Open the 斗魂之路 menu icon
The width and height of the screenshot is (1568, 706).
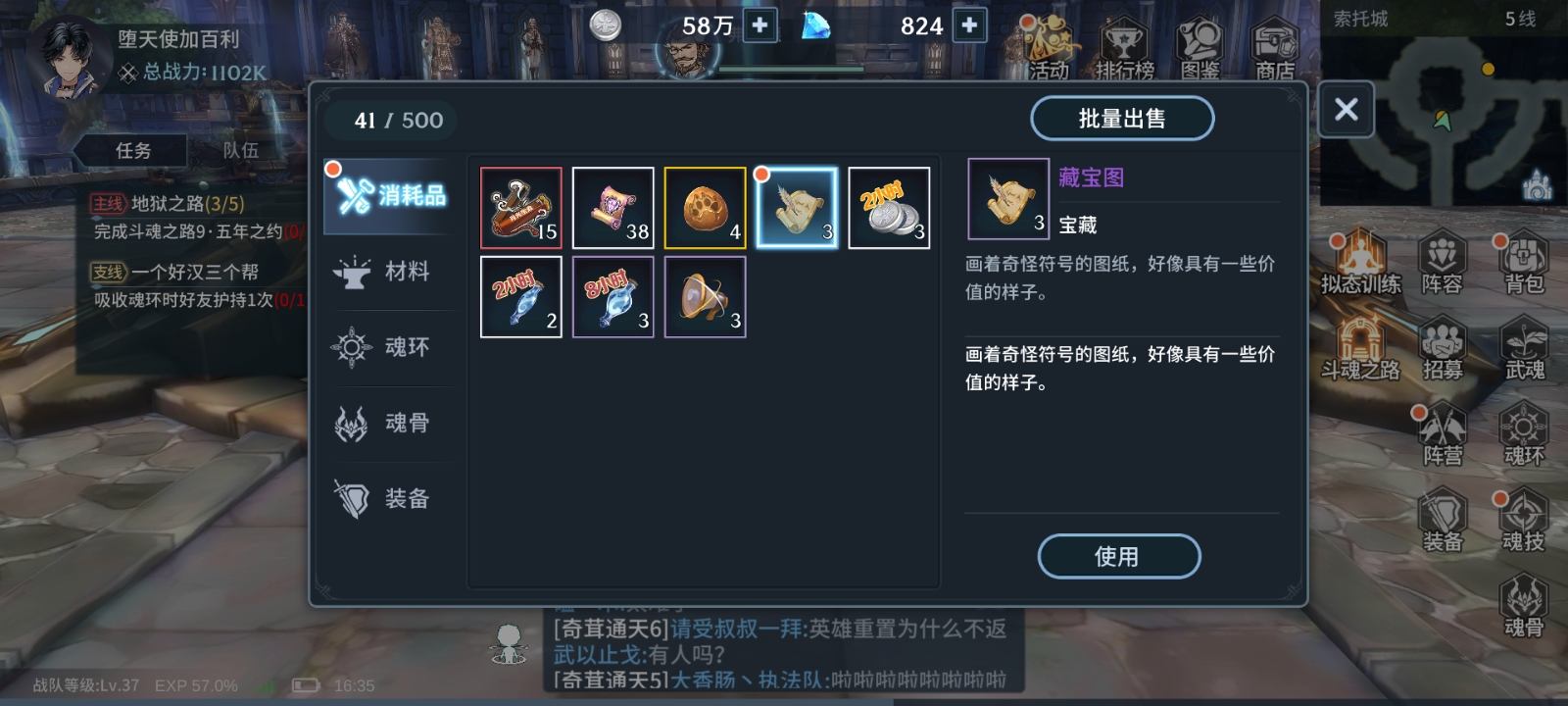(1360, 349)
